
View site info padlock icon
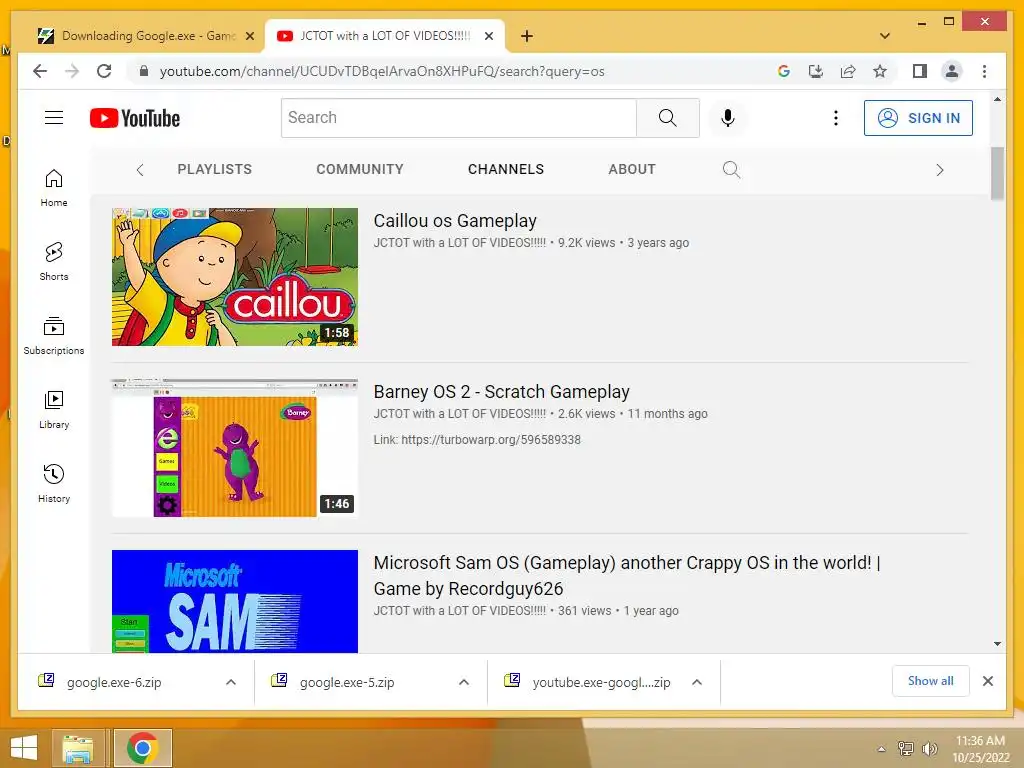coord(144,71)
